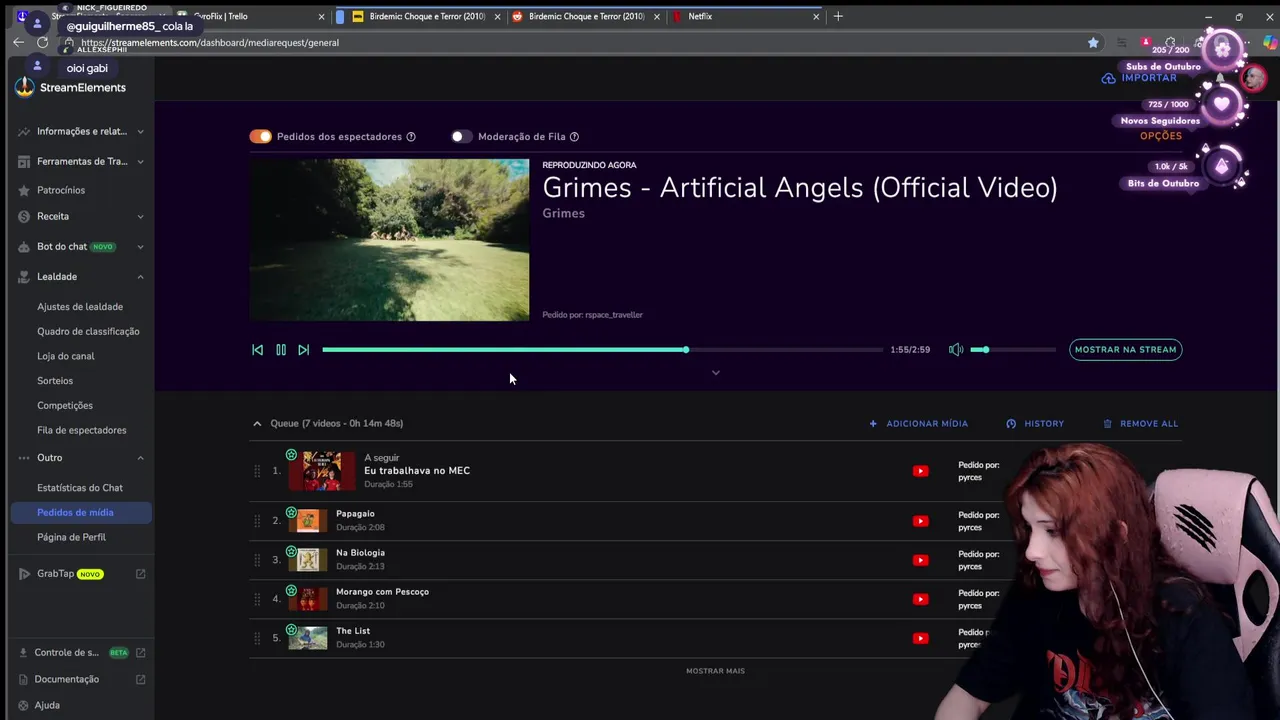1280x720 pixels.
Task: Open help for Moderação de Fila
Action: pos(574,137)
